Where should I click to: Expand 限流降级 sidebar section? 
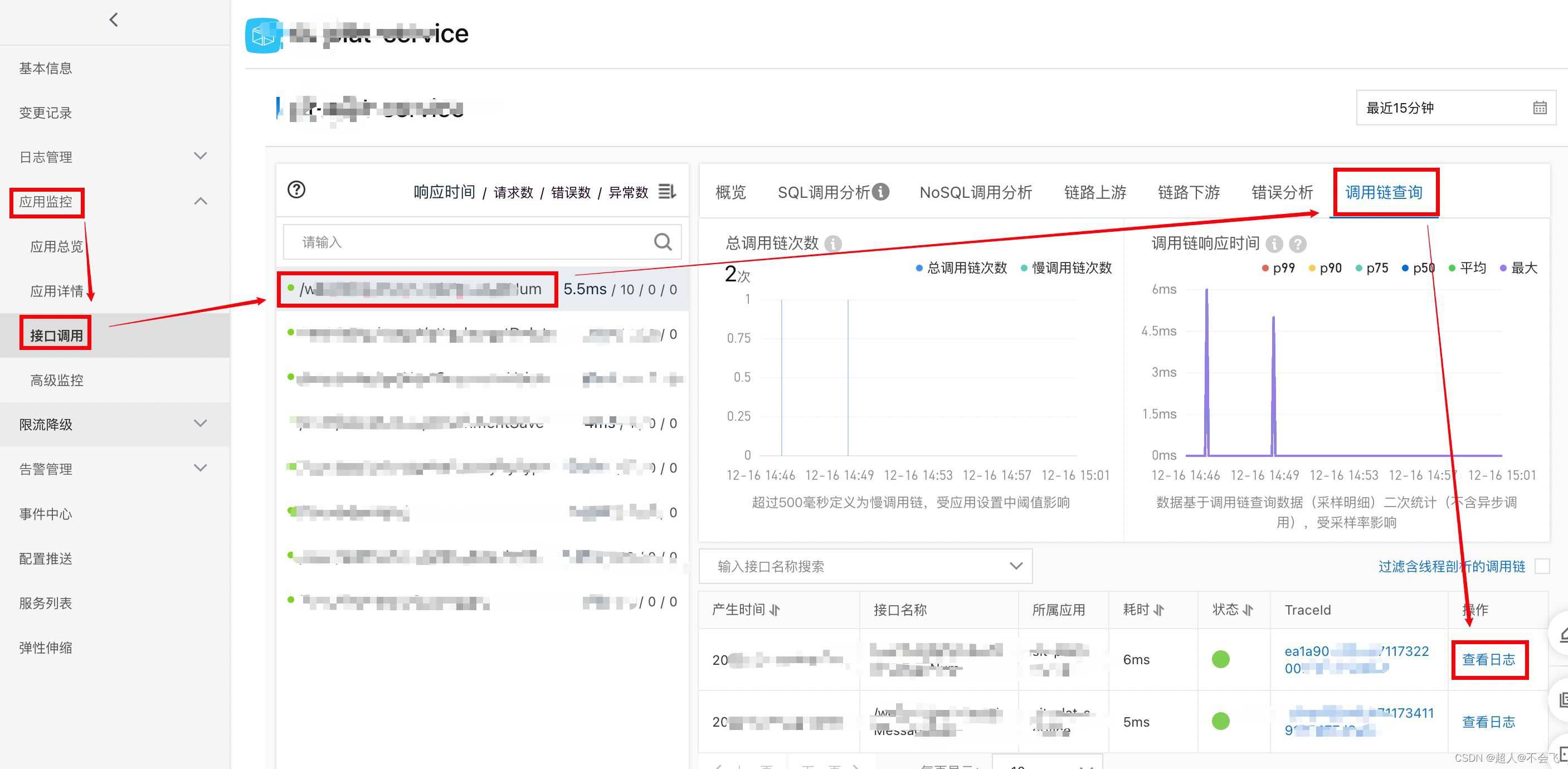[200, 423]
